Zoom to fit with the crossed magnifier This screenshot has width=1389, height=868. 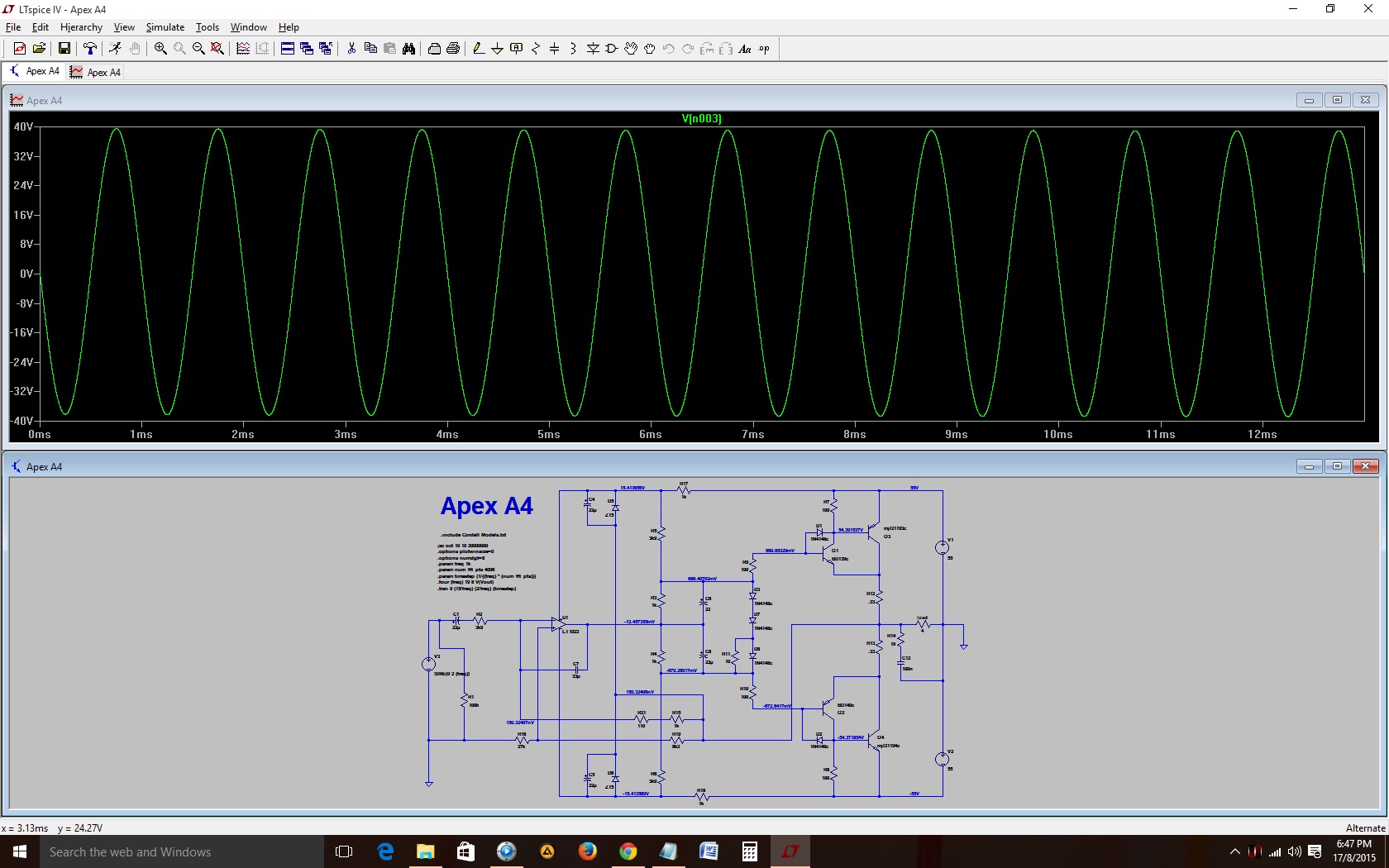click(x=217, y=49)
